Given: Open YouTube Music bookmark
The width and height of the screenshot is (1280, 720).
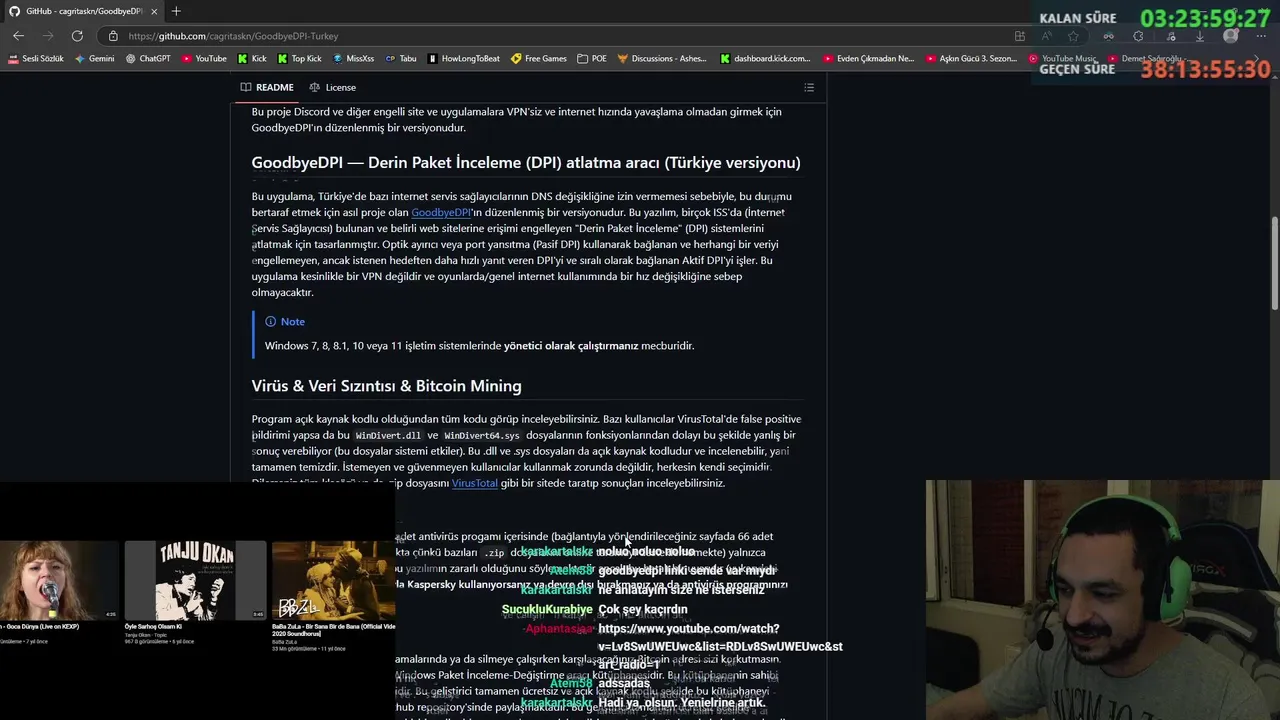Looking at the screenshot, I should (1063, 58).
